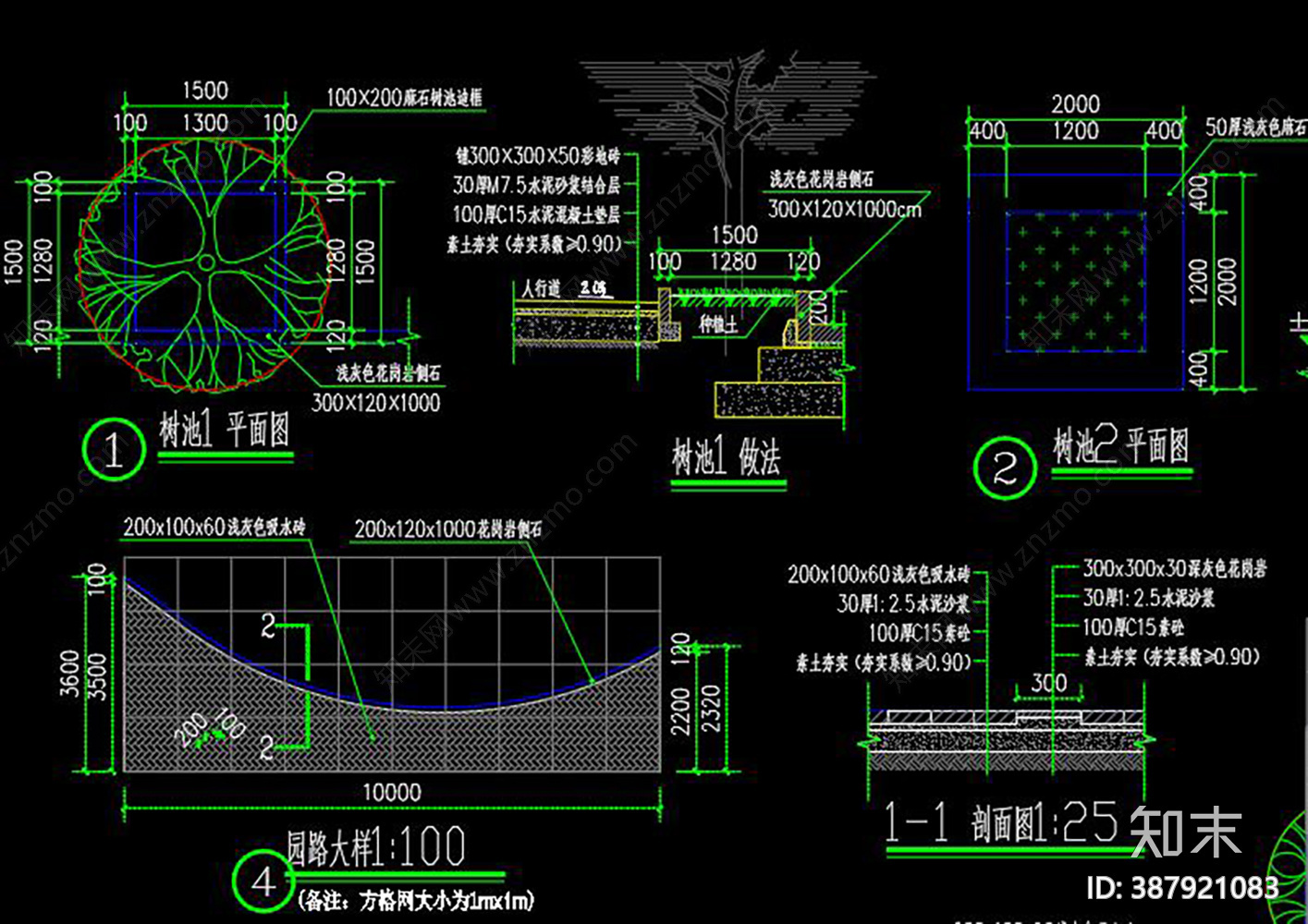1308x924 pixels.
Task: Click the '300' dimension in the 1-1 section
Action: 1049,684
